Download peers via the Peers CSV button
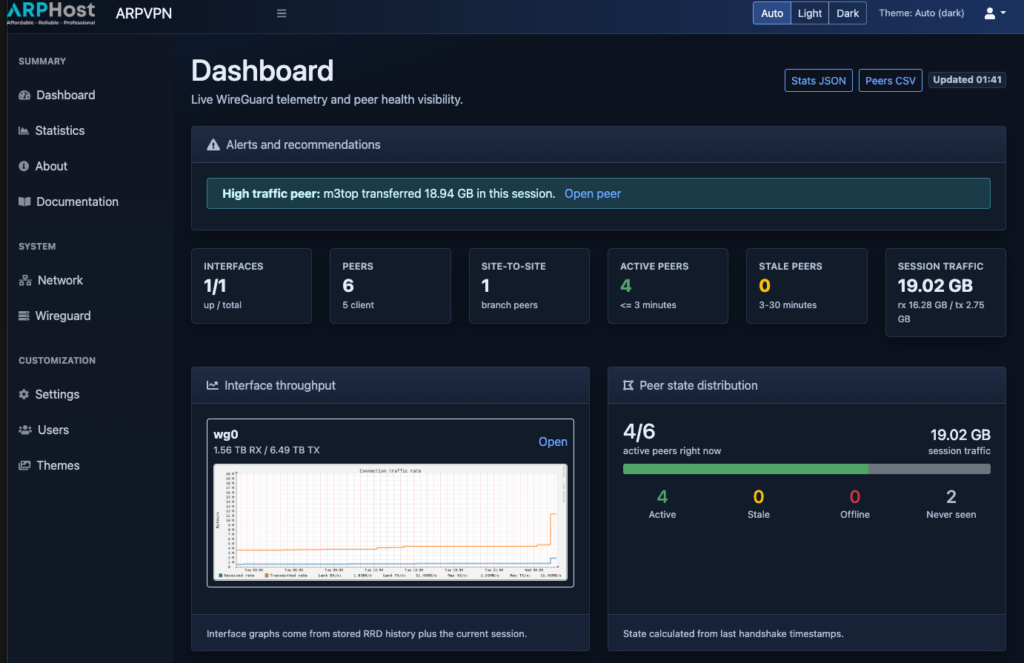Viewport: 1024px width, 663px height. point(890,80)
